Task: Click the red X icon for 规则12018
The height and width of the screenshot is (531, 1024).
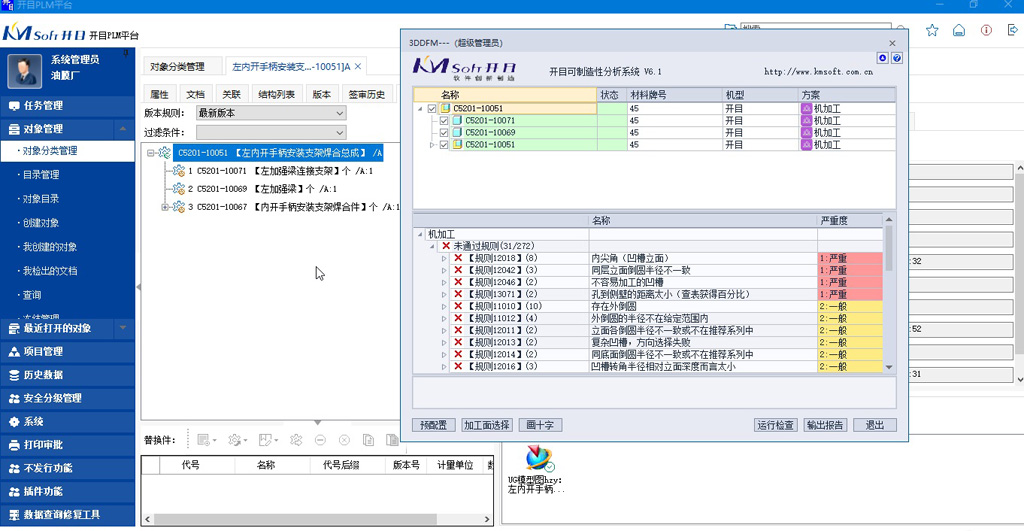Action: click(x=458, y=258)
